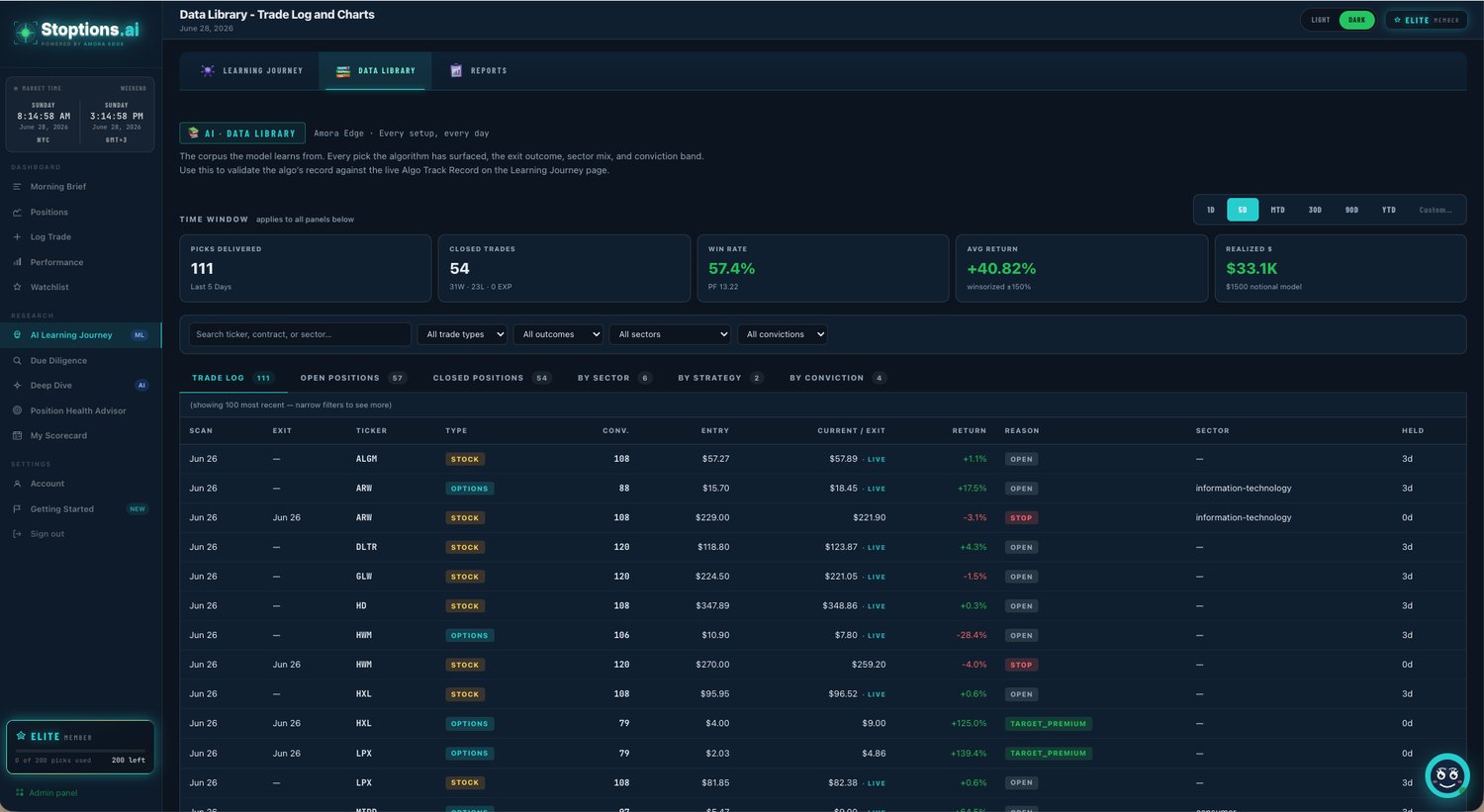Screen dimensions: 1484x812
Task: Select the YTD time window
Action: (1389, 210)
